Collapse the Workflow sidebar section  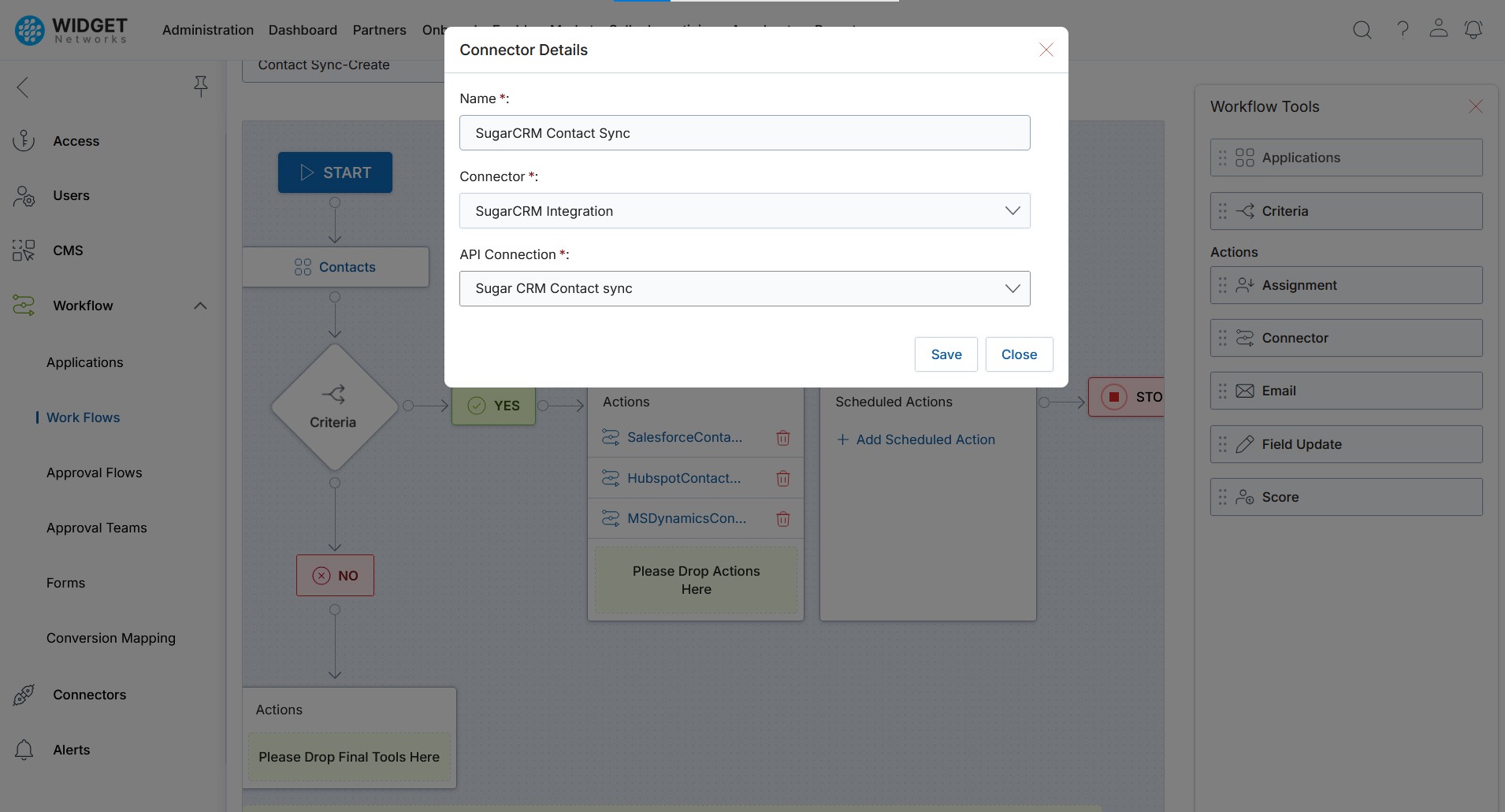200,306
